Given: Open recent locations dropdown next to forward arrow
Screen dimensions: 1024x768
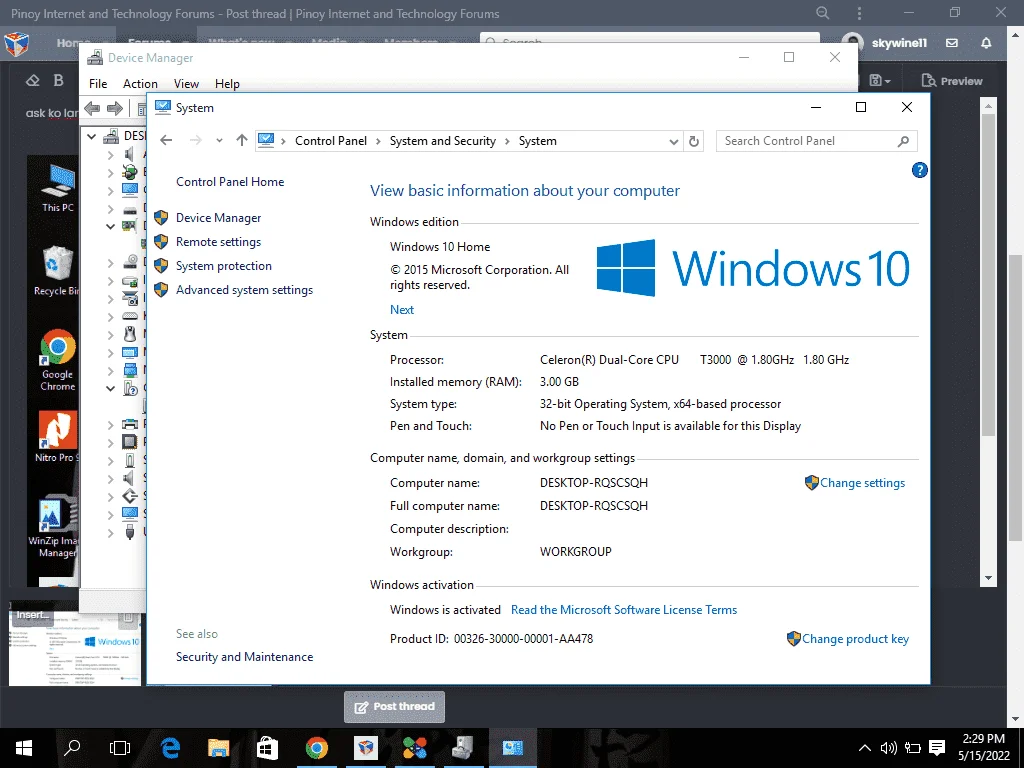Looking at the screenshot, I should click(219, 140).
